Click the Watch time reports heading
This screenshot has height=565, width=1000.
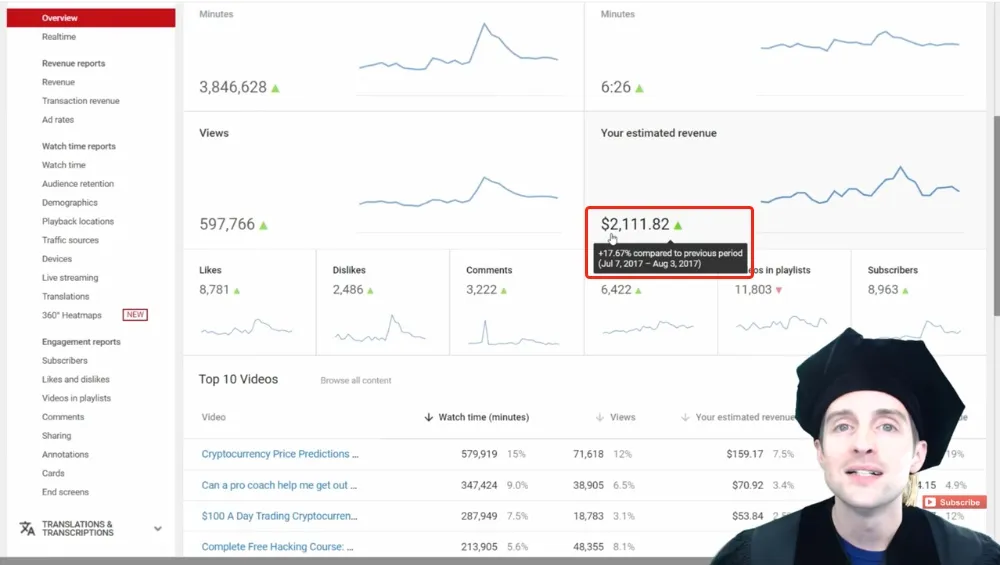[x=78, y=147]
